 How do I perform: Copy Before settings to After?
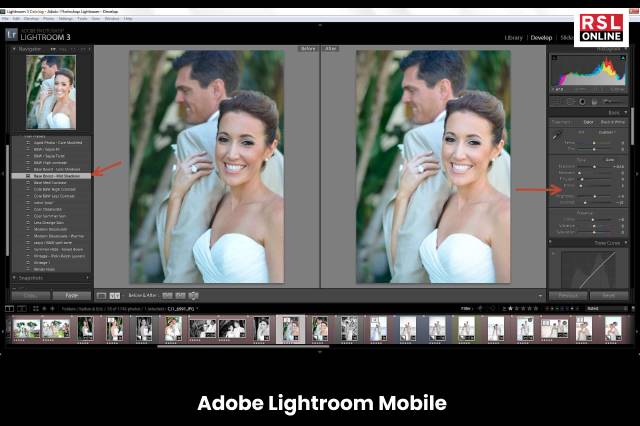click(x=167, y=295)
